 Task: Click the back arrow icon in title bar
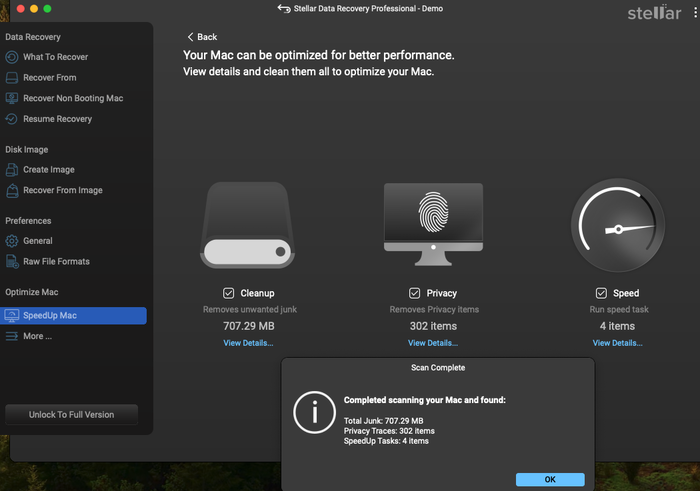click(284, 8)
